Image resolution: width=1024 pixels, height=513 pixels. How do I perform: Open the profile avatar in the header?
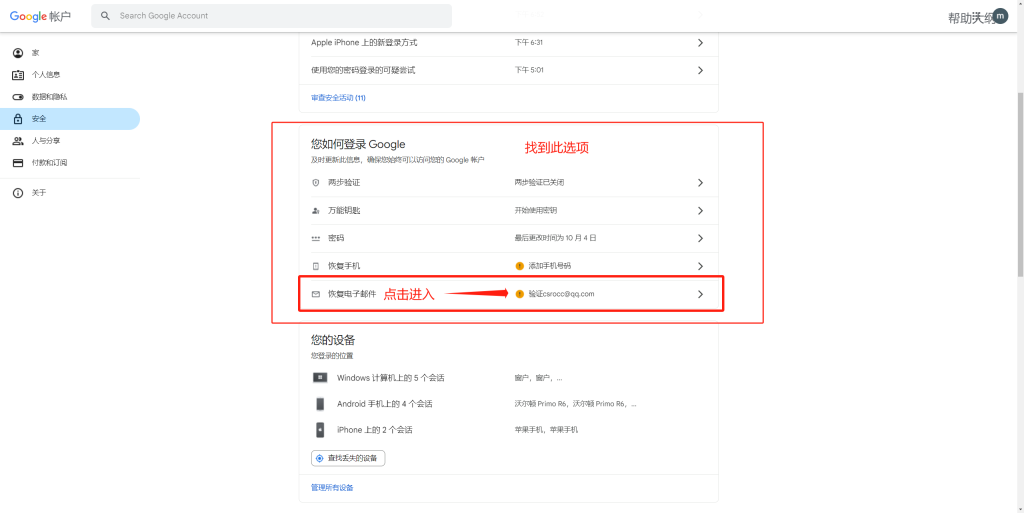(1000, 17)
